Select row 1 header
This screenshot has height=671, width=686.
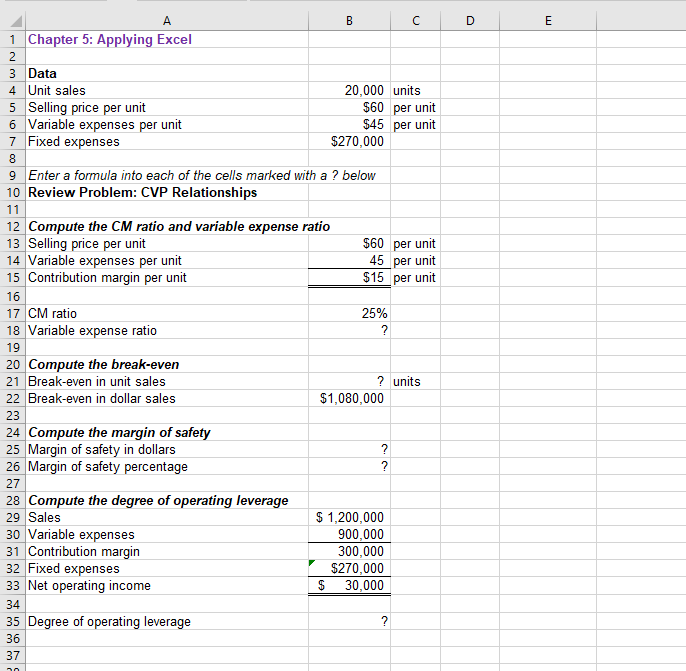(13, 39)
